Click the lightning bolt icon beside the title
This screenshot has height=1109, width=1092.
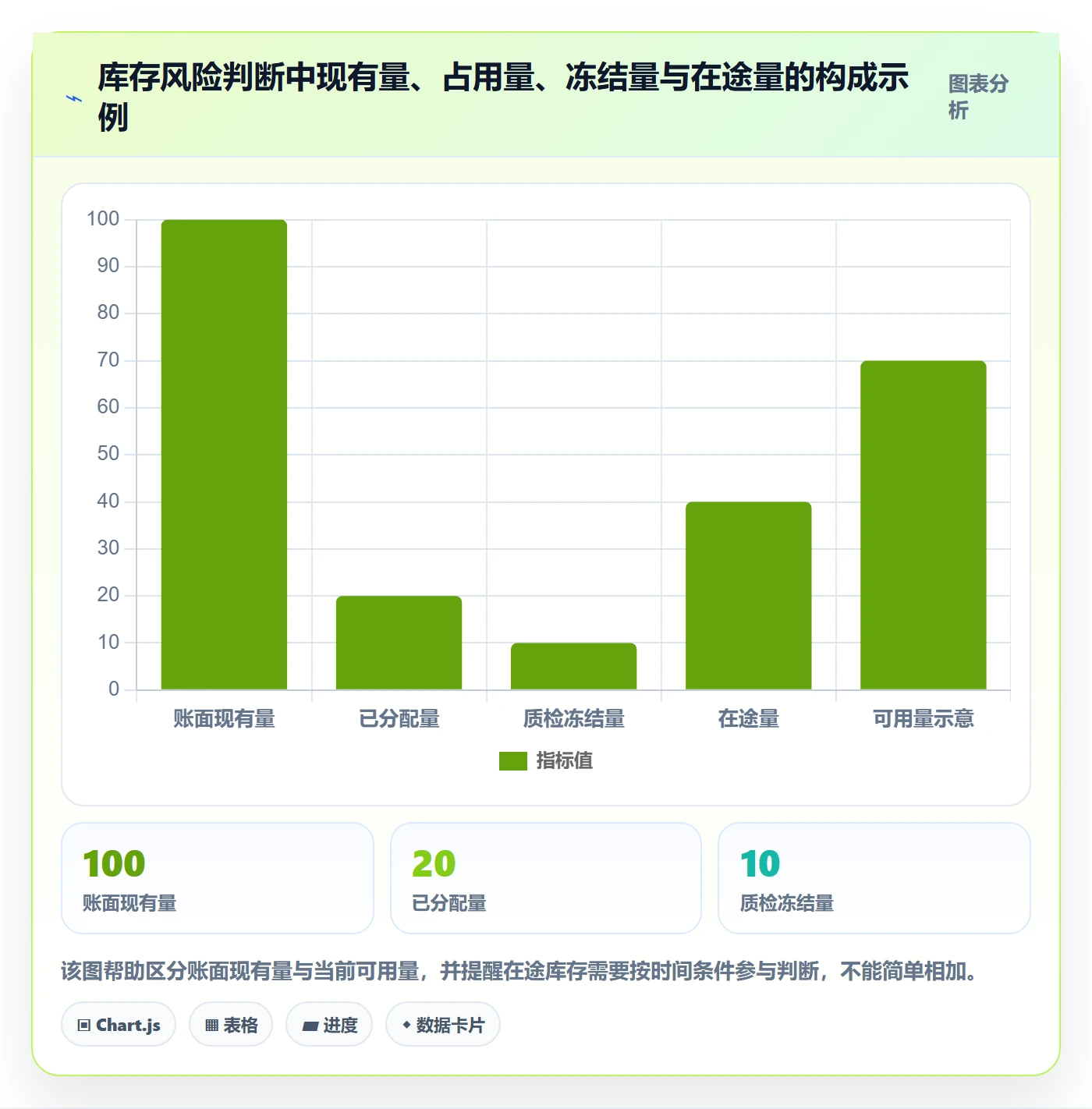point(74,98)
